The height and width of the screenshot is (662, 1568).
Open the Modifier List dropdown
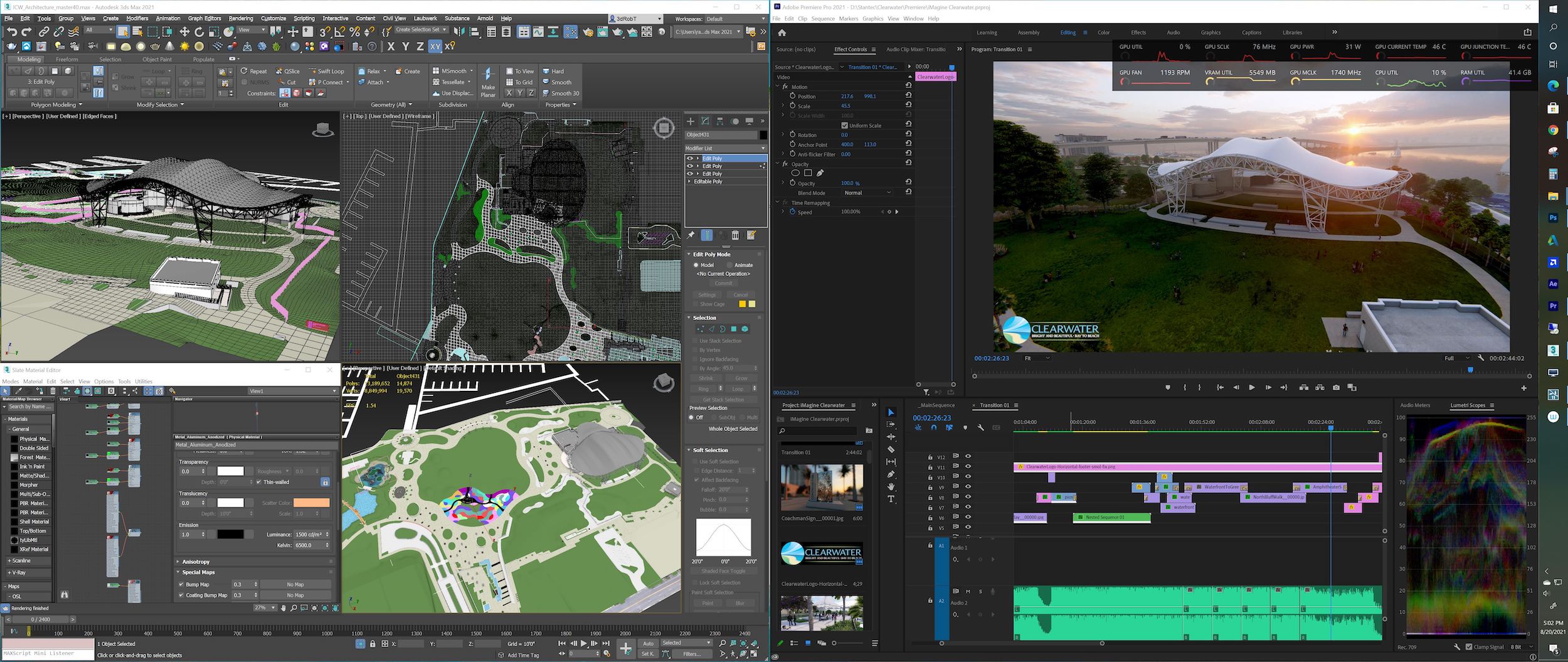[x=726, y=148]
